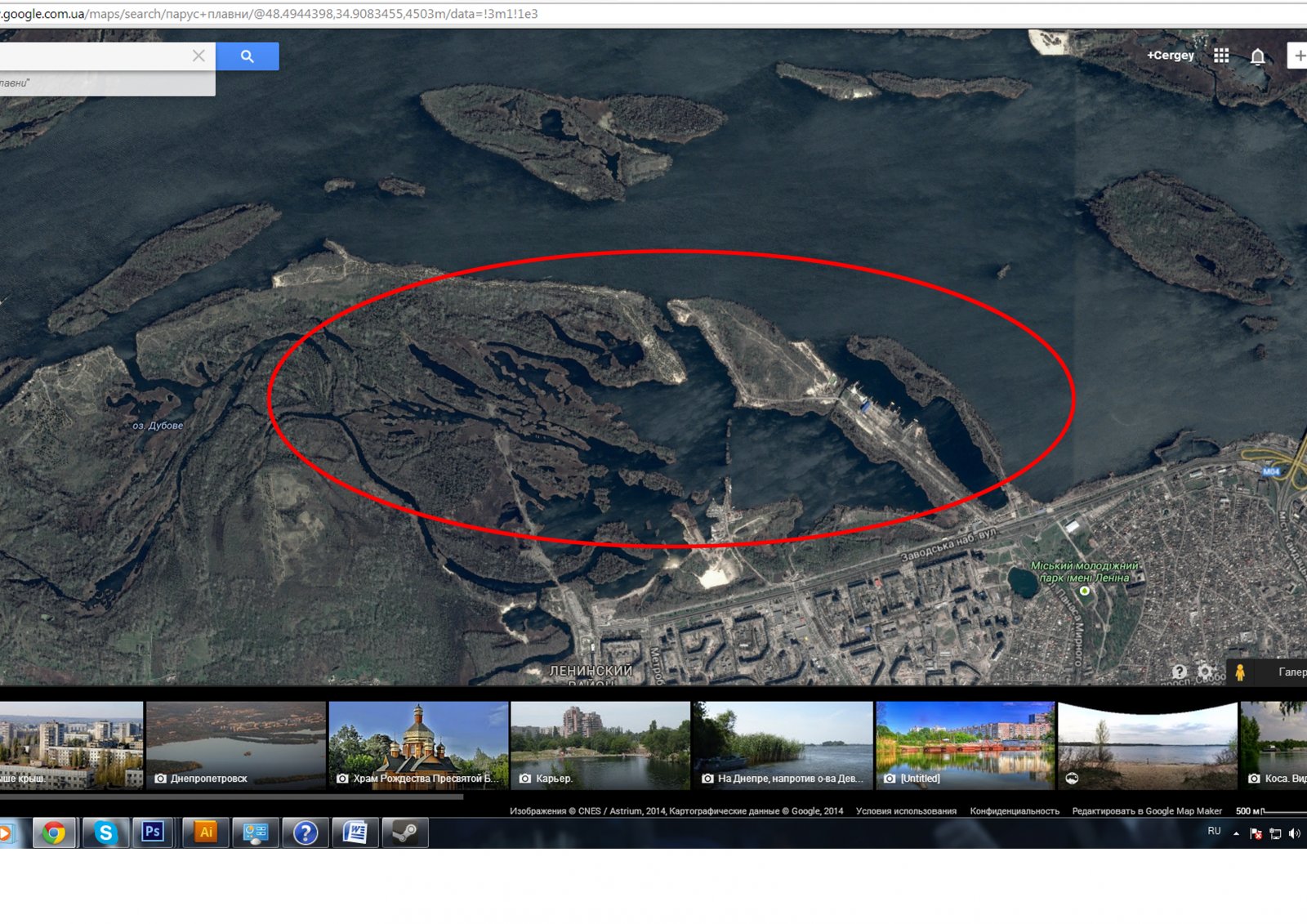
Task: Open the Конфиденциальность link
Action: 1015,811
